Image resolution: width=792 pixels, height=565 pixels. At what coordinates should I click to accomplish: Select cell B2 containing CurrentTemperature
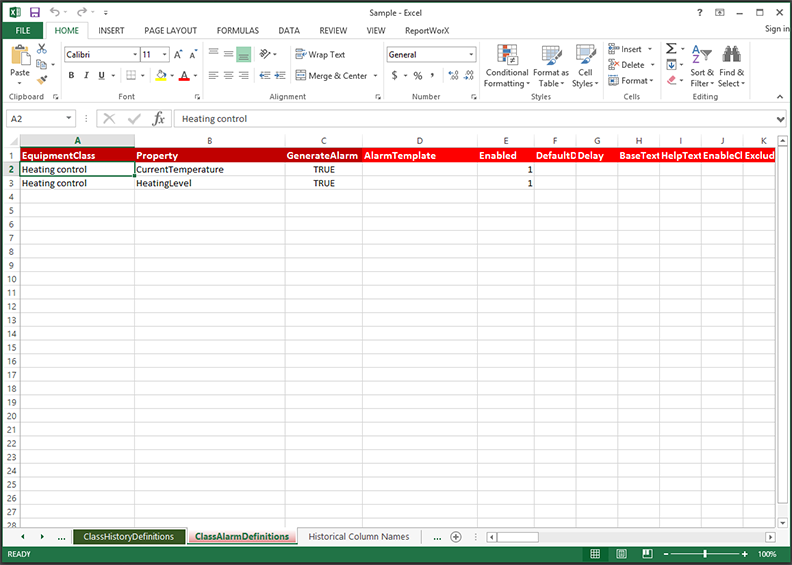(209, 170)
